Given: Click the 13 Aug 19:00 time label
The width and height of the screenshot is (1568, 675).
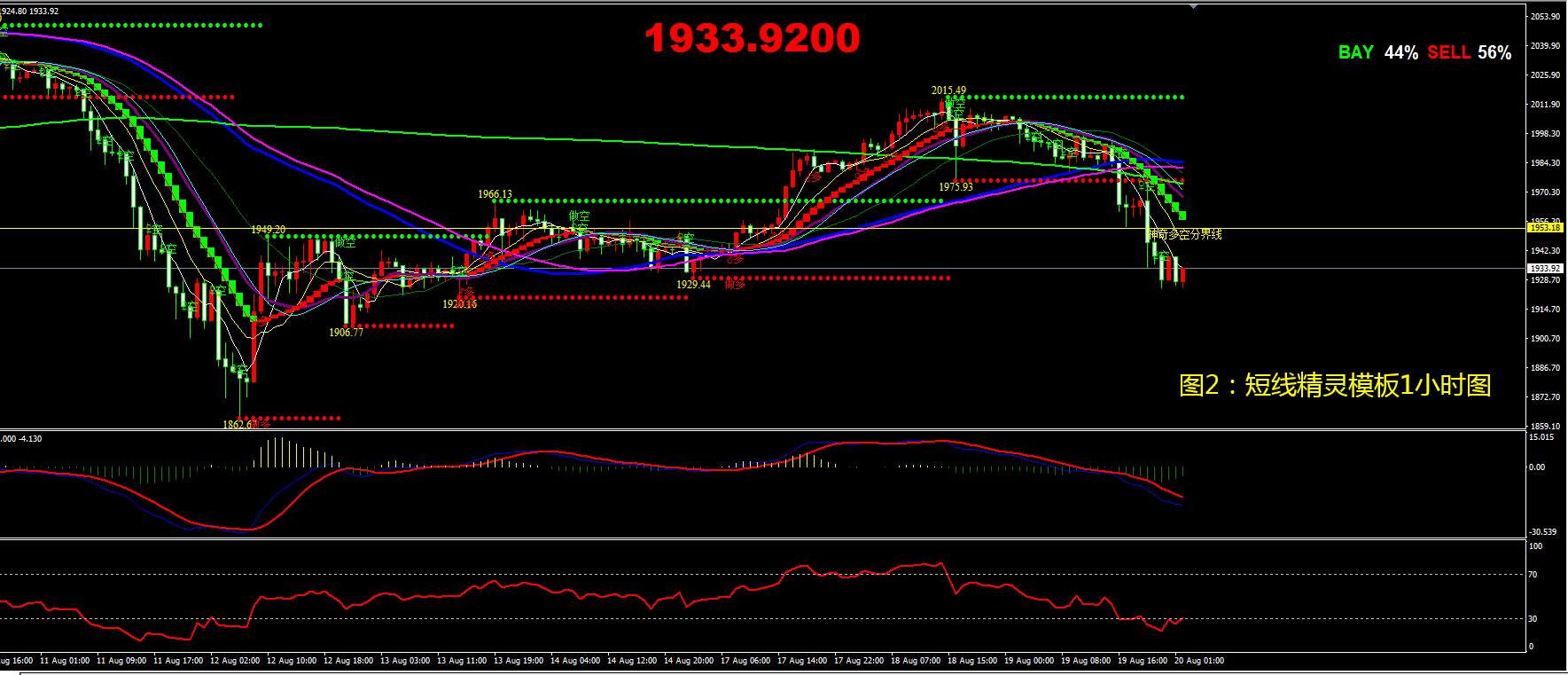Looking at the screenshot, I should (519, 661).
